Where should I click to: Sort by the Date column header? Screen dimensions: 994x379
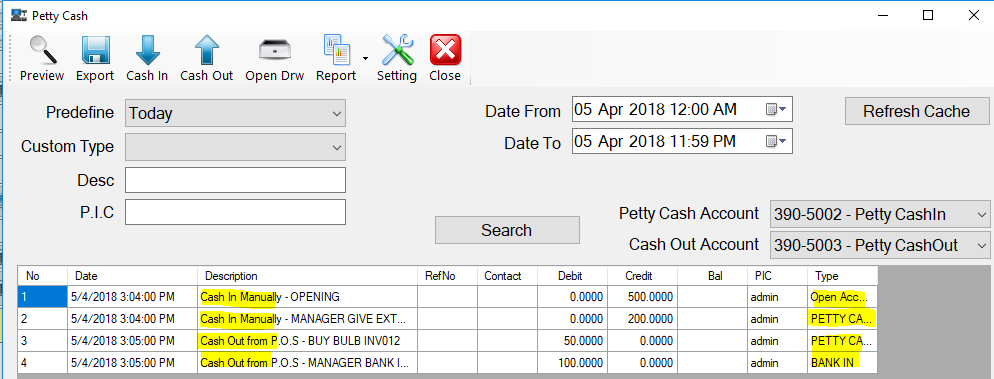click(132, 276)
